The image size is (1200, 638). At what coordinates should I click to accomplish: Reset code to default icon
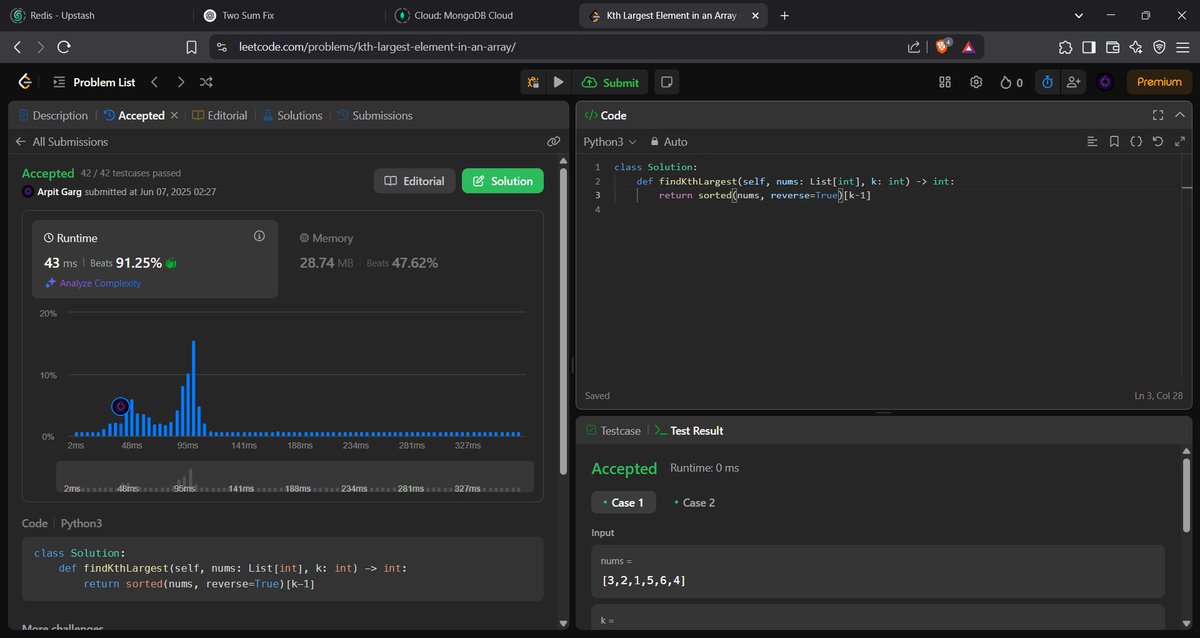[1158, 142]
